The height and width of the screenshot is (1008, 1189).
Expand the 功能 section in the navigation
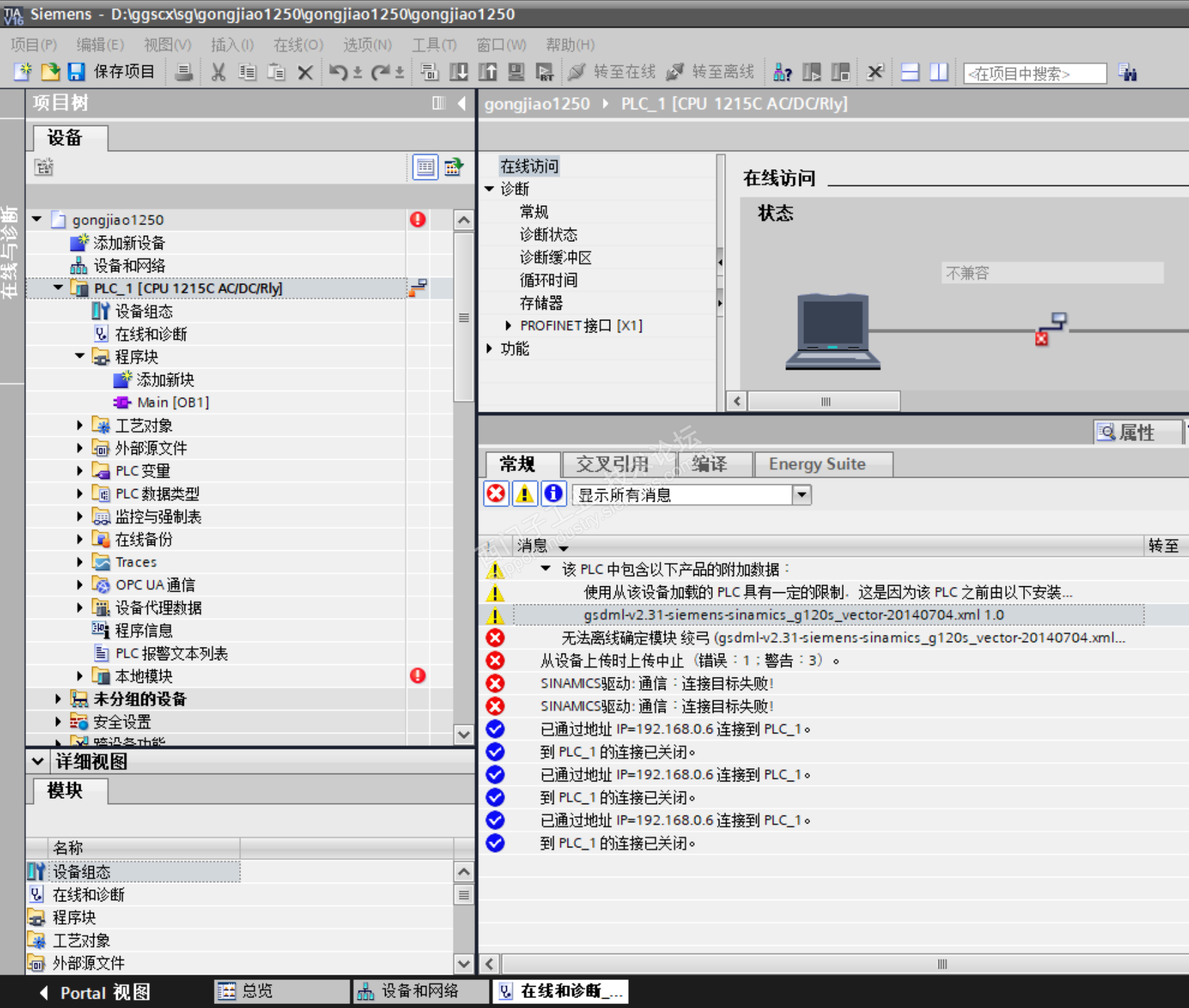490,348
